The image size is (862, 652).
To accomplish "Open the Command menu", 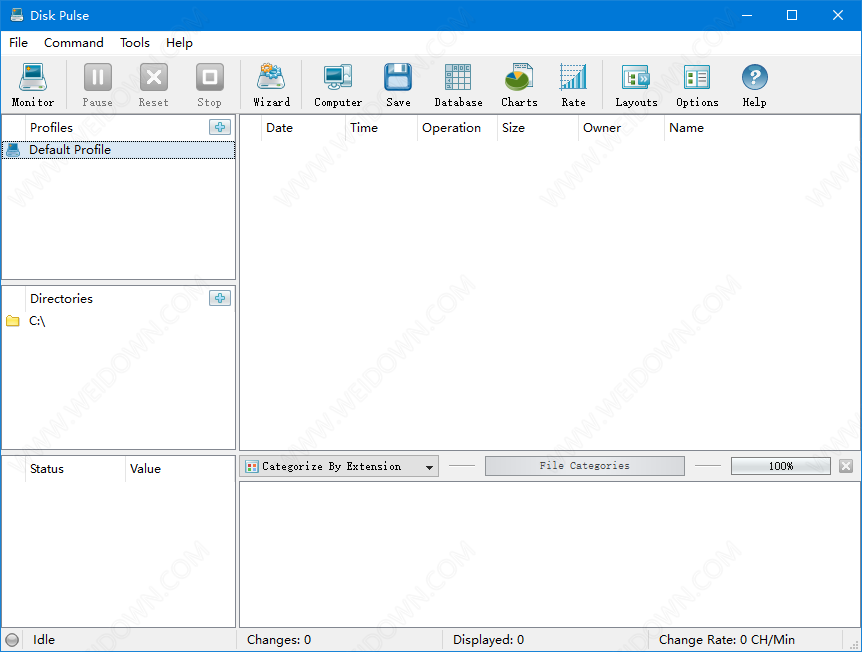I will tap(74, 43).
